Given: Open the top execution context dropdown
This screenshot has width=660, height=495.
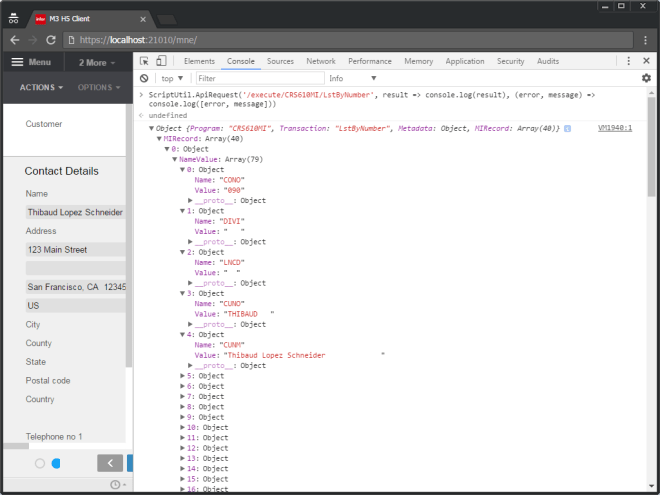Looking at the screenshot, I should pyautogui.click(x=172, y=78).
